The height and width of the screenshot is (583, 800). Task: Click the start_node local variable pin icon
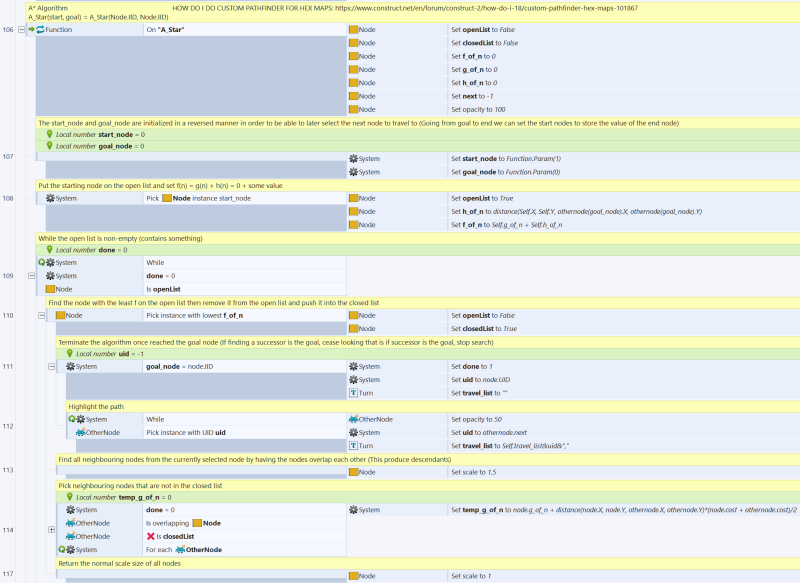pyautogui.click(x=49, y=133)
